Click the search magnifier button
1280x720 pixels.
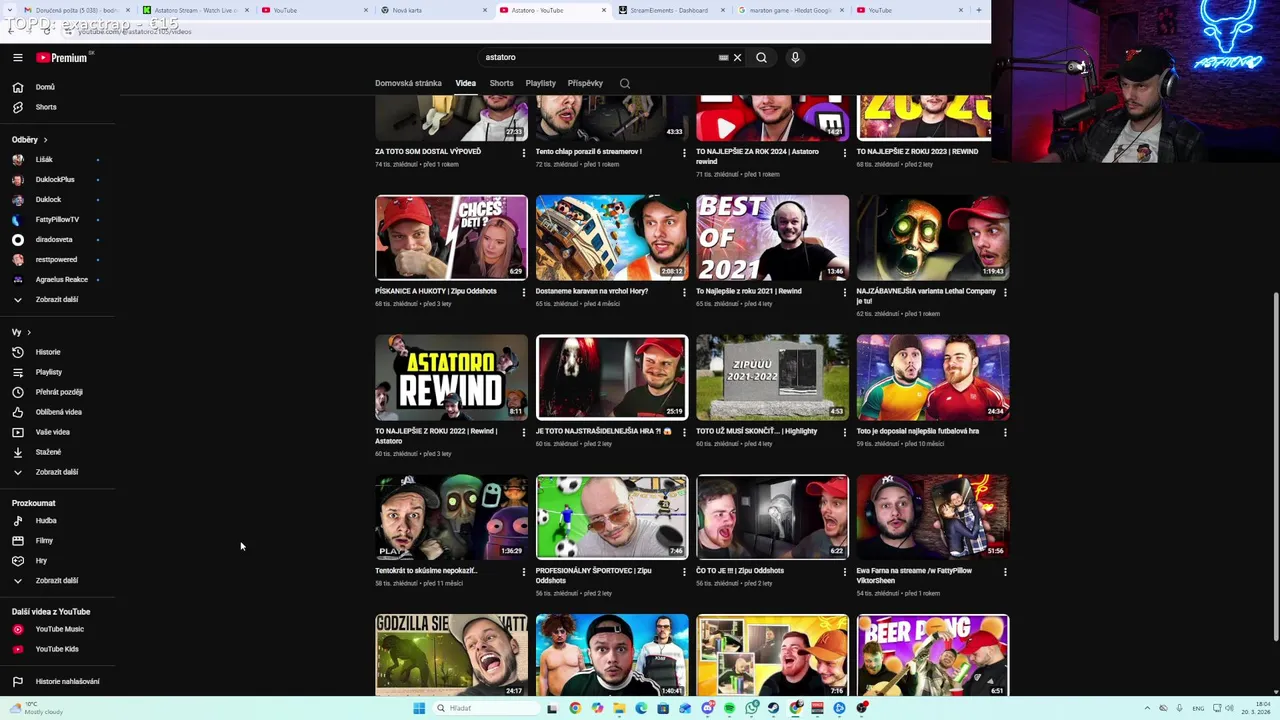761,58
